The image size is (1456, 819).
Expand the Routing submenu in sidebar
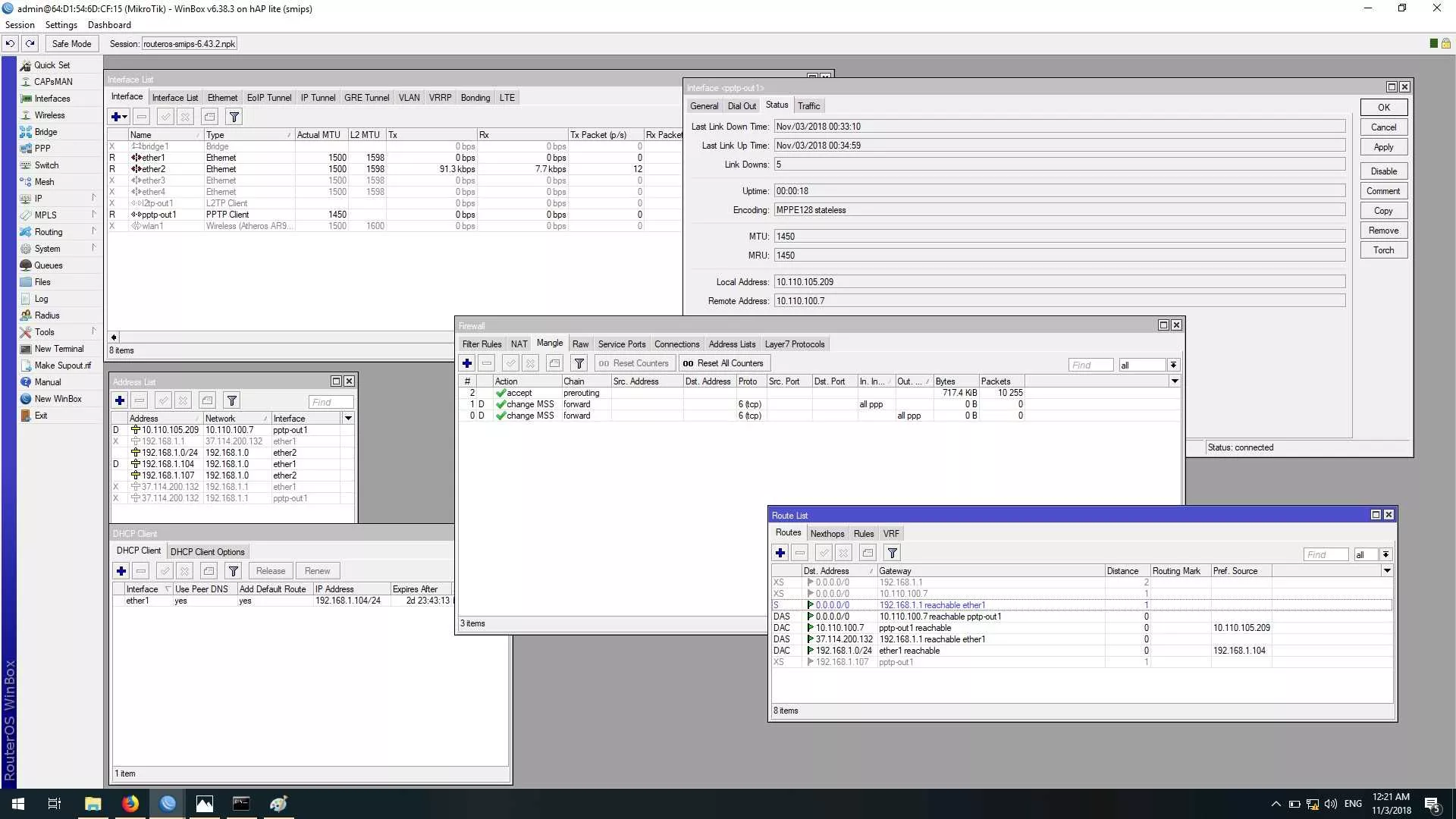(59, 232)
